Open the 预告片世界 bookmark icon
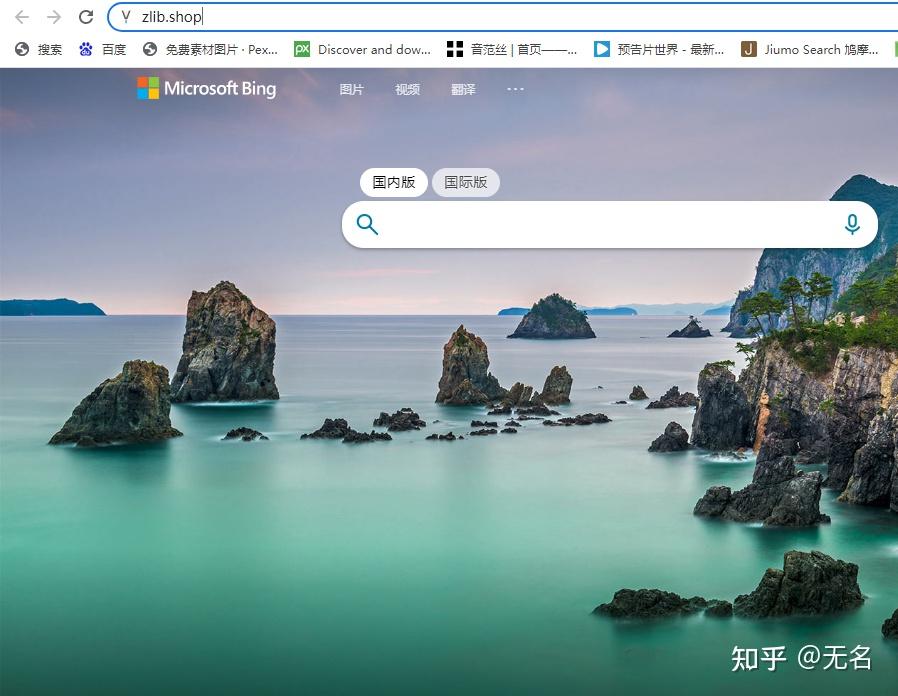898x696 pixels. (x=601, y=49)
